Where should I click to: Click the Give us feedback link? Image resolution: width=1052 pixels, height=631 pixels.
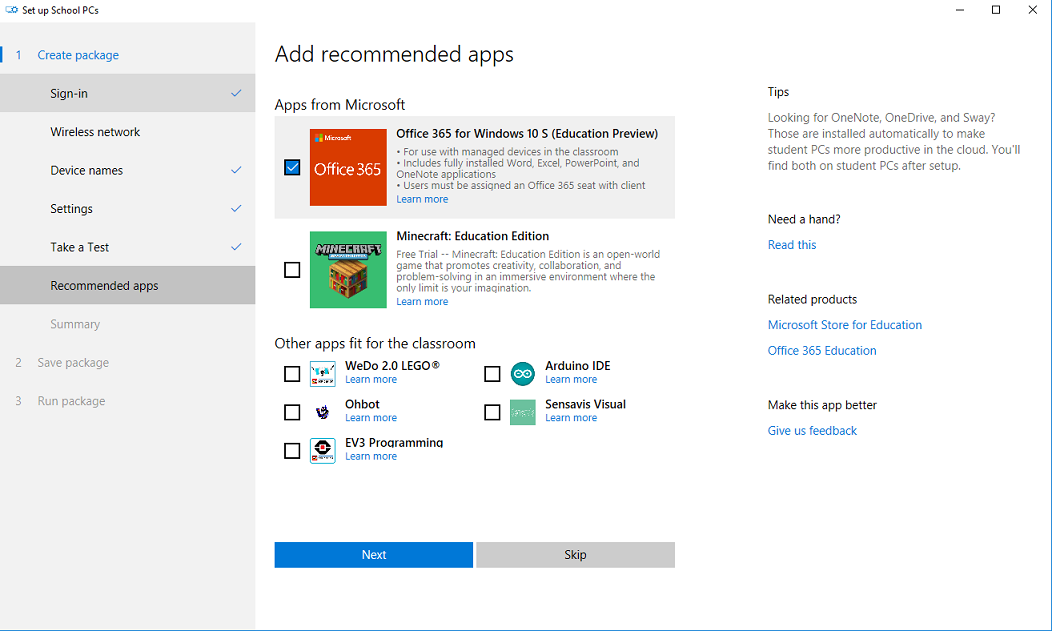tap(812, 431)
